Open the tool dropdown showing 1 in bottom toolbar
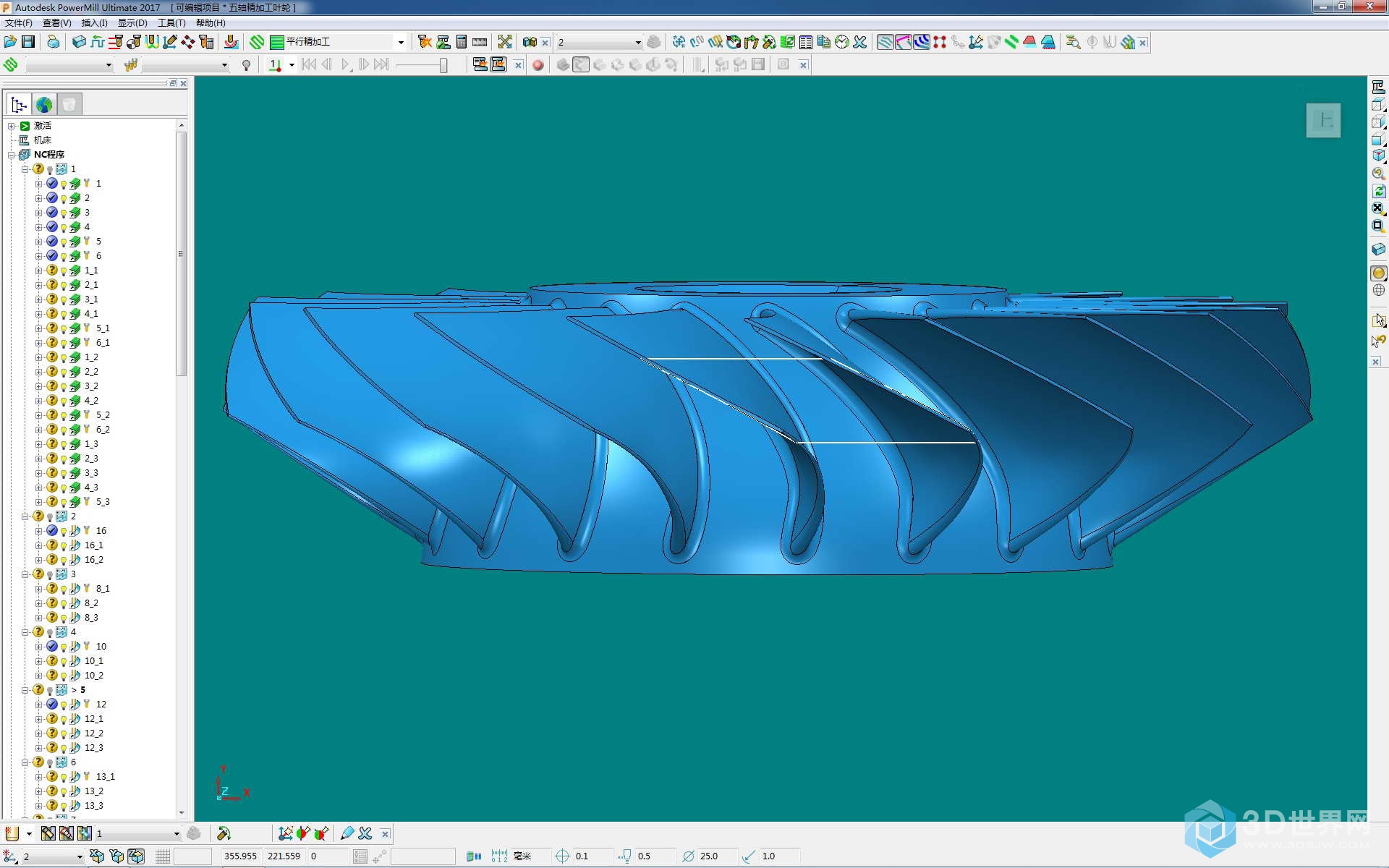The height and width of the screenshot is (868, 1389). (176, 834)
